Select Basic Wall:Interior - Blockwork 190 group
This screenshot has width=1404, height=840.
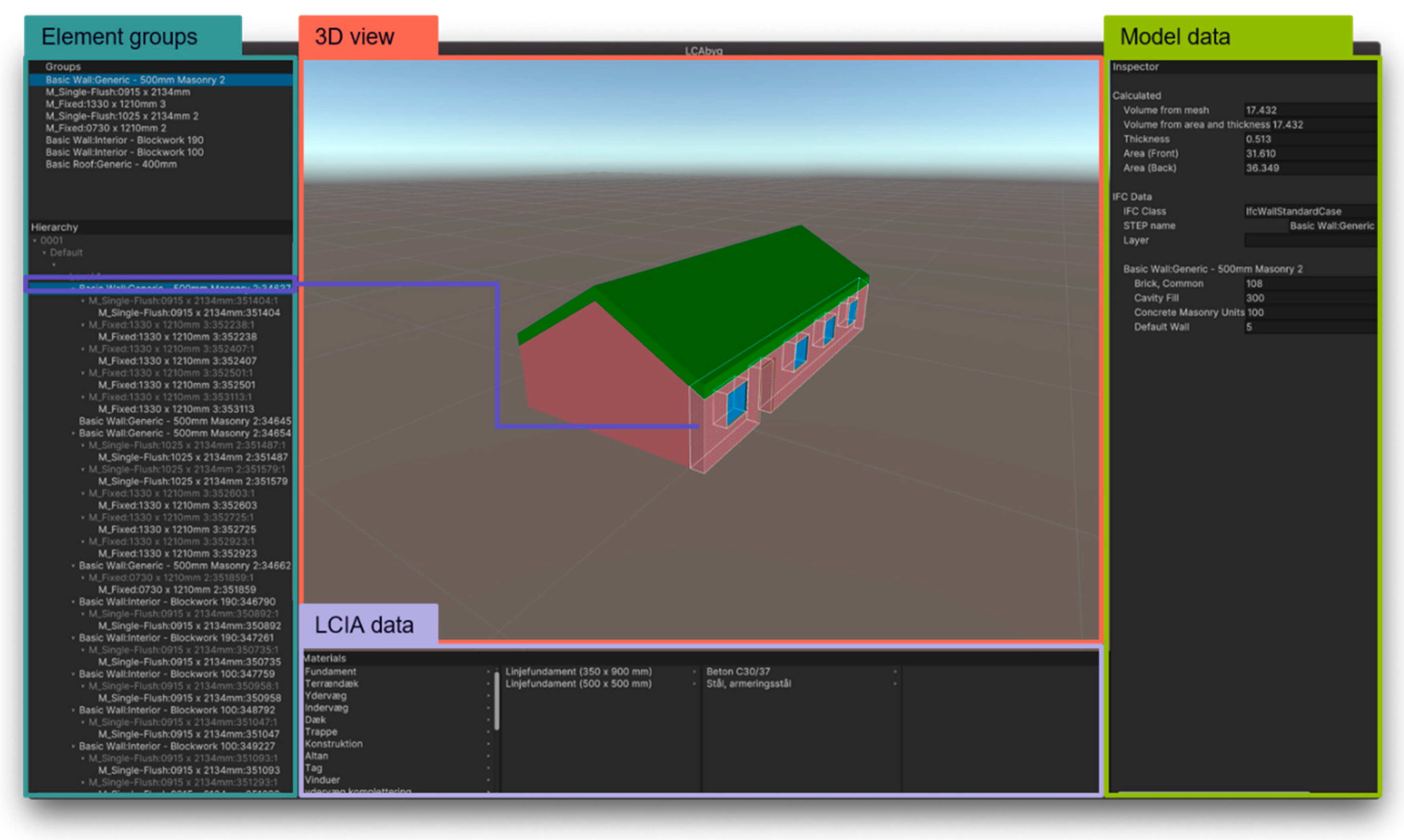click(x=124, y=140)
